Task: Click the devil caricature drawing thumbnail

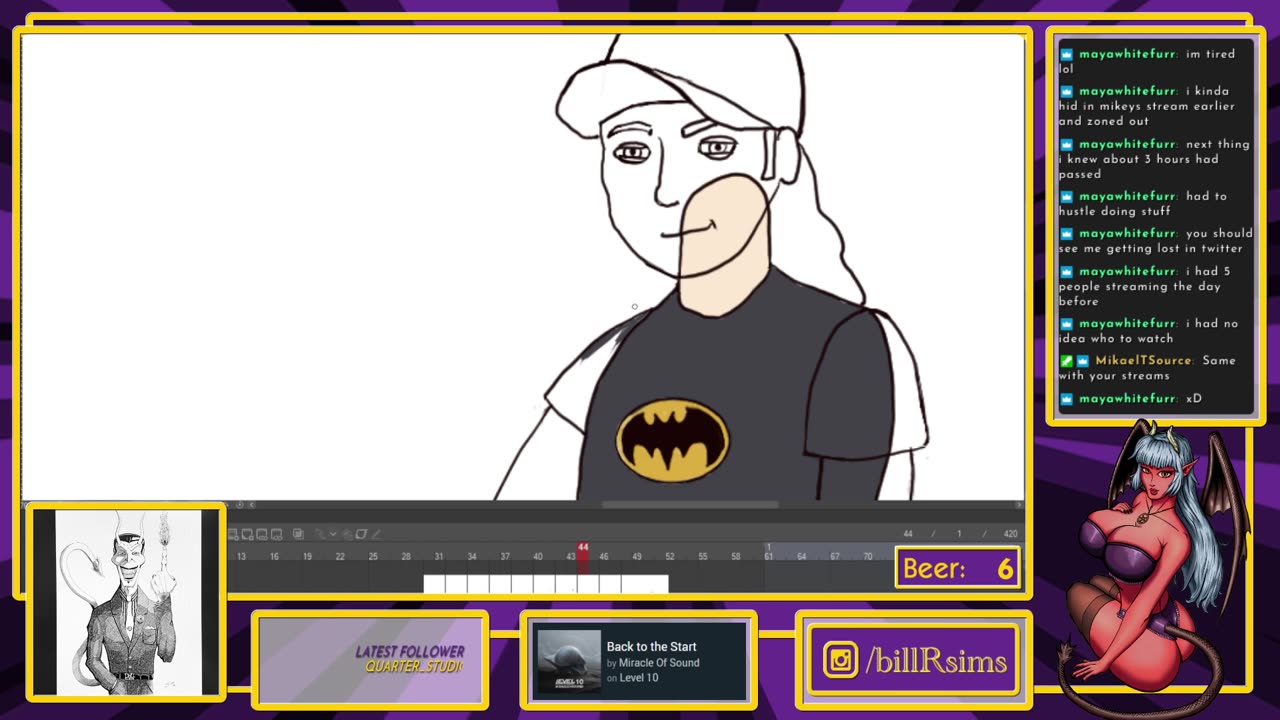Action: pyautogui.click(x=128, y=602)
